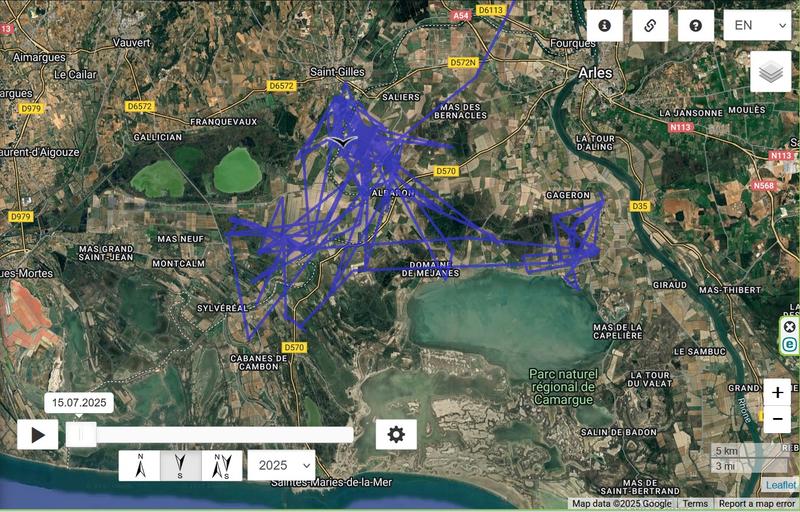Image resolution: width=800 pixels, height=512 pixels.
Task: Click the Mas-Thibert label
Action: coord(730,290)
